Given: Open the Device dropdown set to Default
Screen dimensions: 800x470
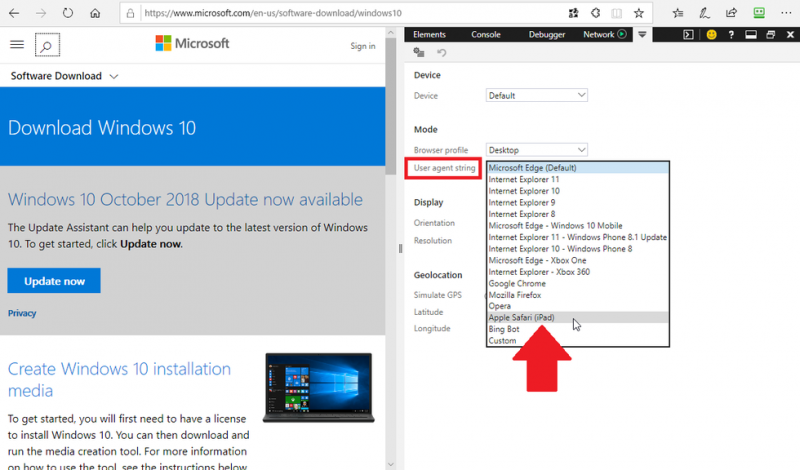Looking at the screenshot, I should (537, 95).
